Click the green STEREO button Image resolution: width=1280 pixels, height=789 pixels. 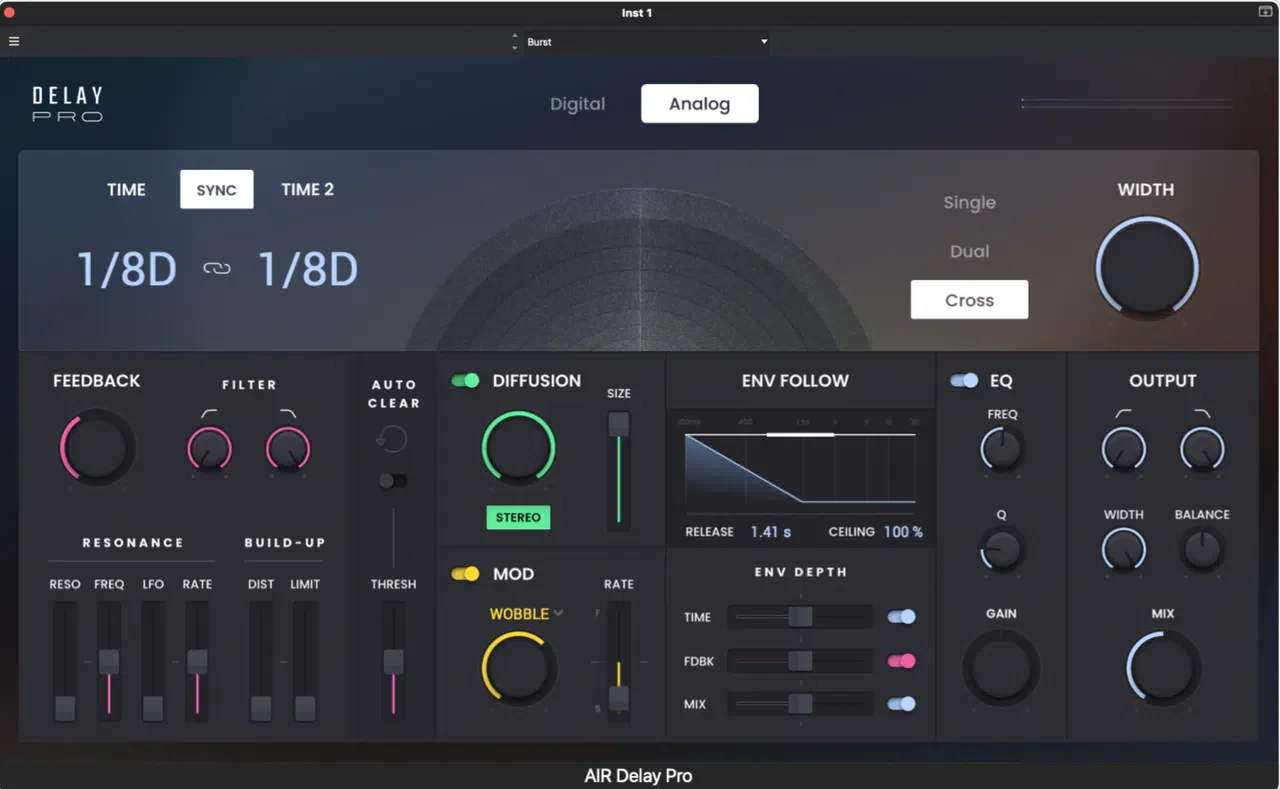[518, 517]
